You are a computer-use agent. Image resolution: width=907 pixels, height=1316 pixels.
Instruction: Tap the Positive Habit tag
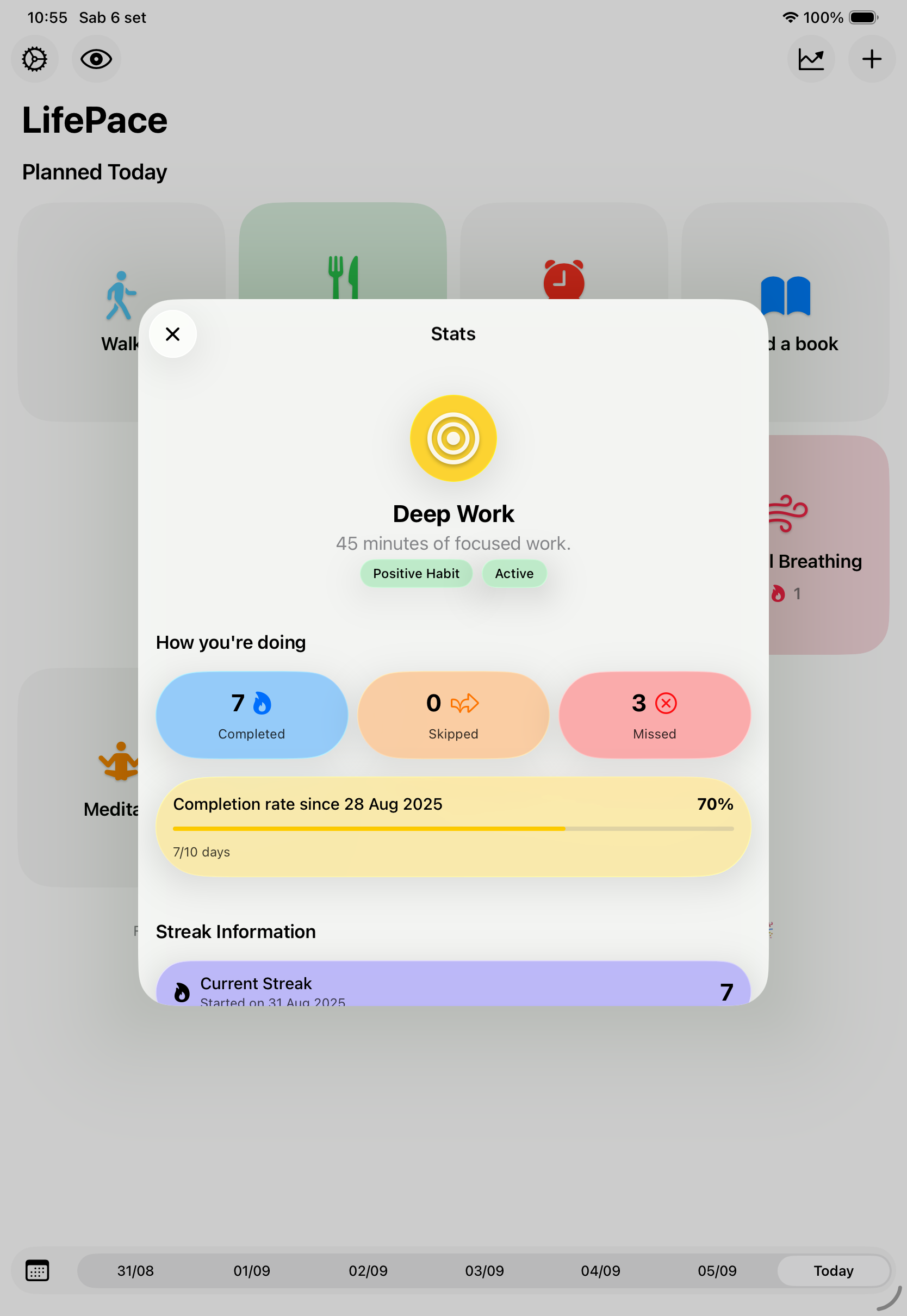416,573
